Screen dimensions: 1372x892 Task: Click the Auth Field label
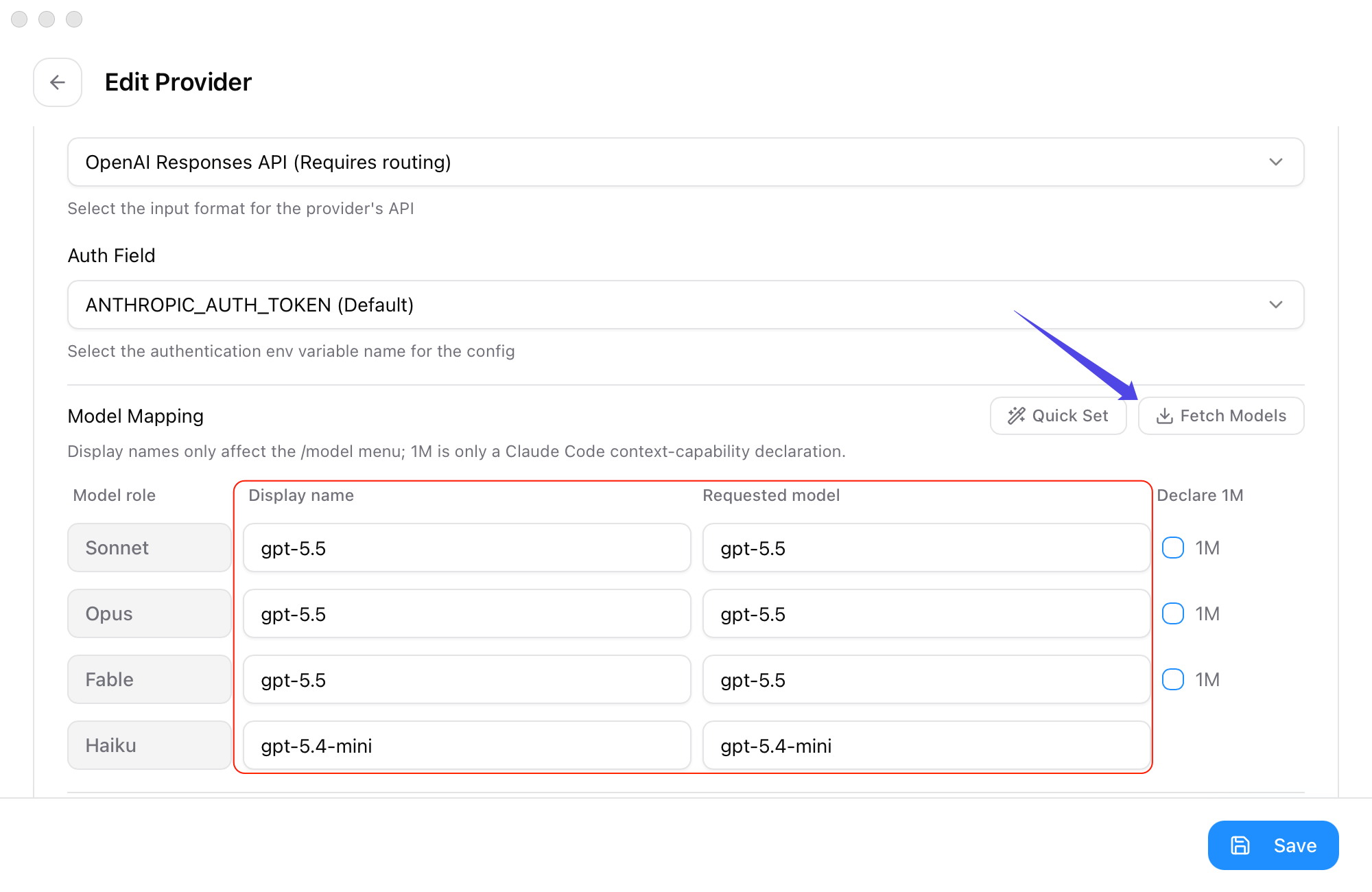coord(112,255)
